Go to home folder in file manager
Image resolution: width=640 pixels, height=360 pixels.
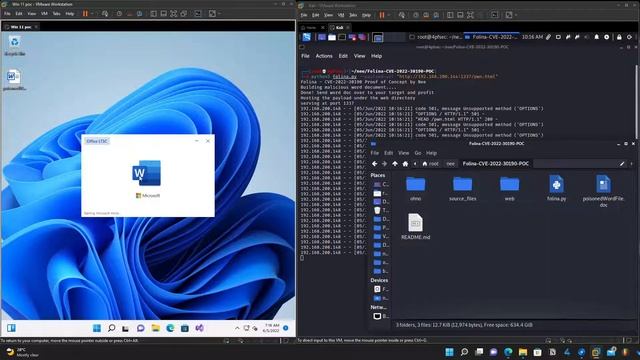point(405,164)
